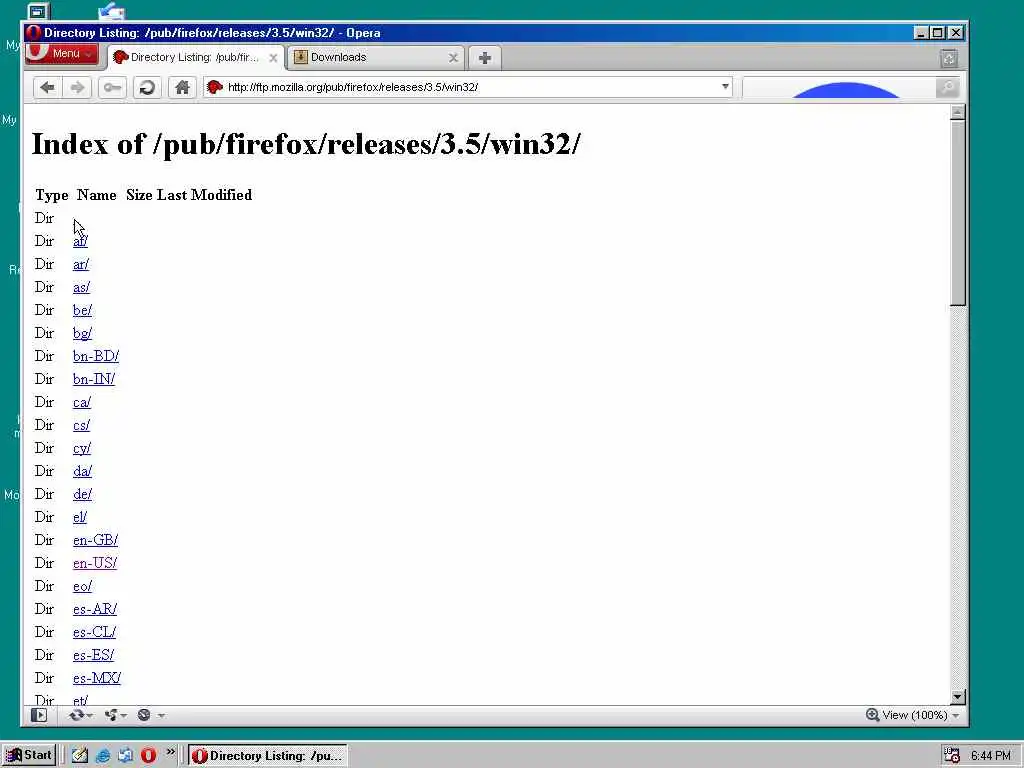Click the vertical scrollbar thumb
This screenshot has width=1024, height=768.
click(x=957, y=212)
